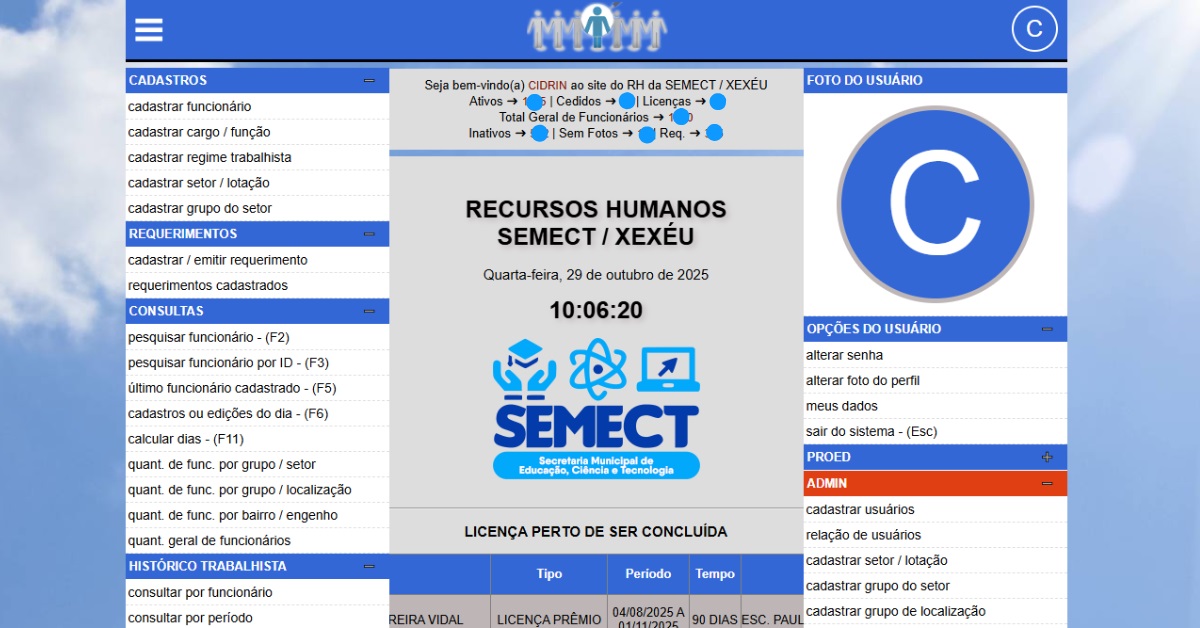Open the hamburger menu icon
Image resolution: width=1200 pixels, height=628 pixels.
[149, 30]
